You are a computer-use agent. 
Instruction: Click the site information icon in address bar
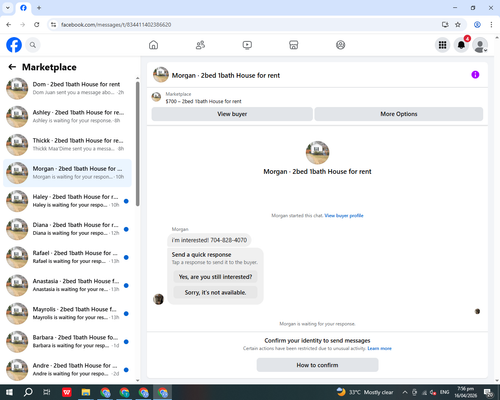tap(53, 25)
